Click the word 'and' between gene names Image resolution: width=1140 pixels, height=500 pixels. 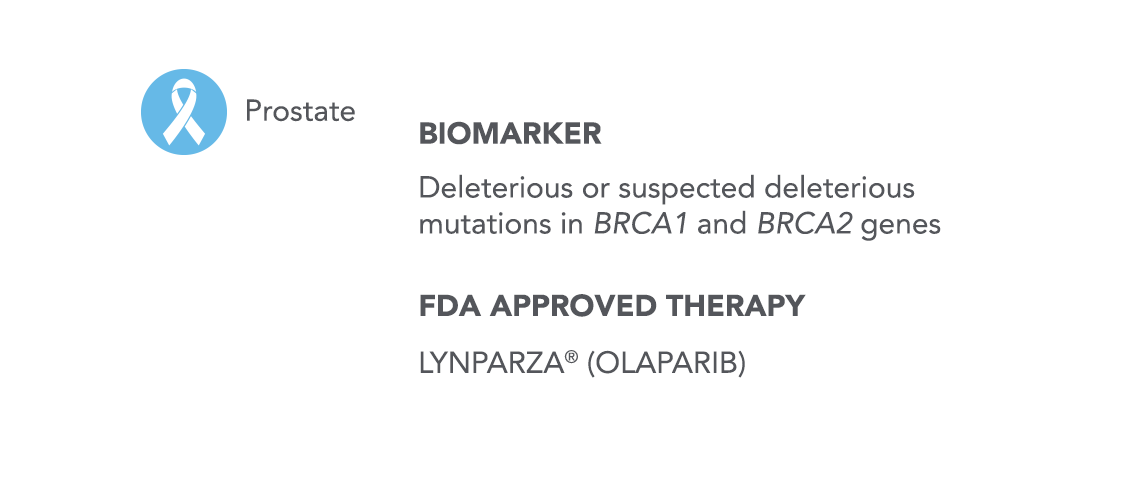(723, 225)
